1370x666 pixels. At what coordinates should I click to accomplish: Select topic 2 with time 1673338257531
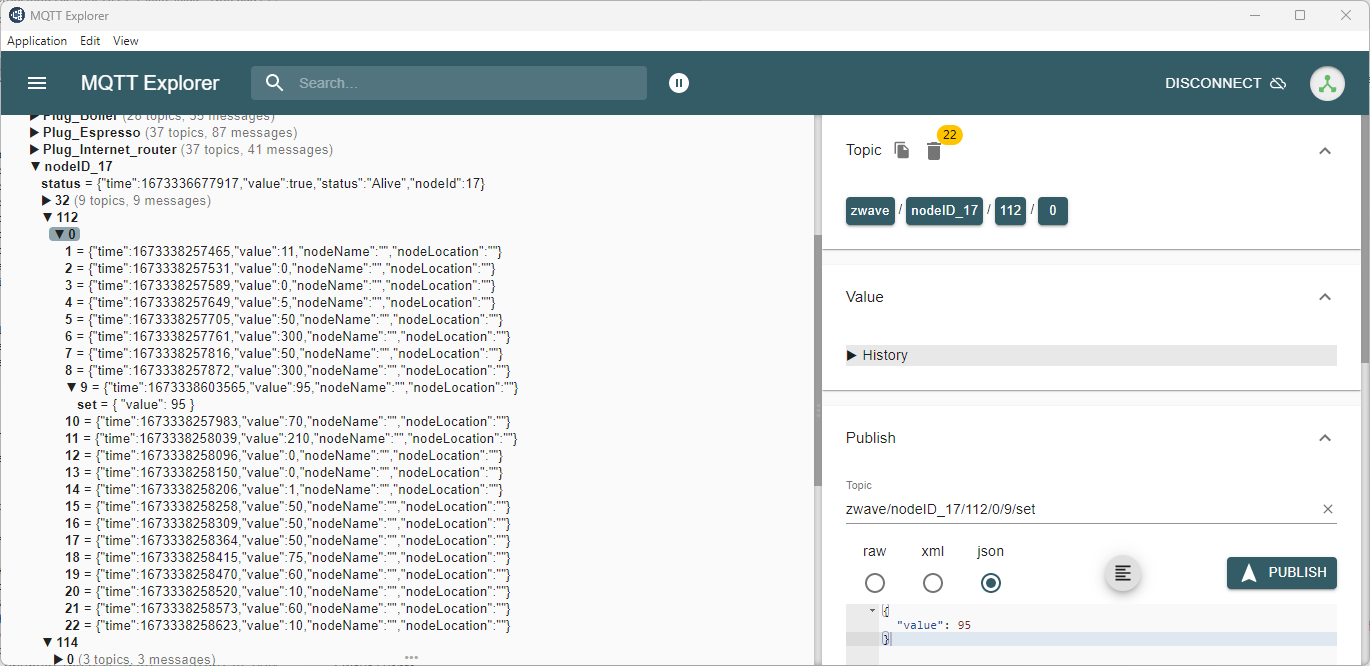[x=279, y=268]
